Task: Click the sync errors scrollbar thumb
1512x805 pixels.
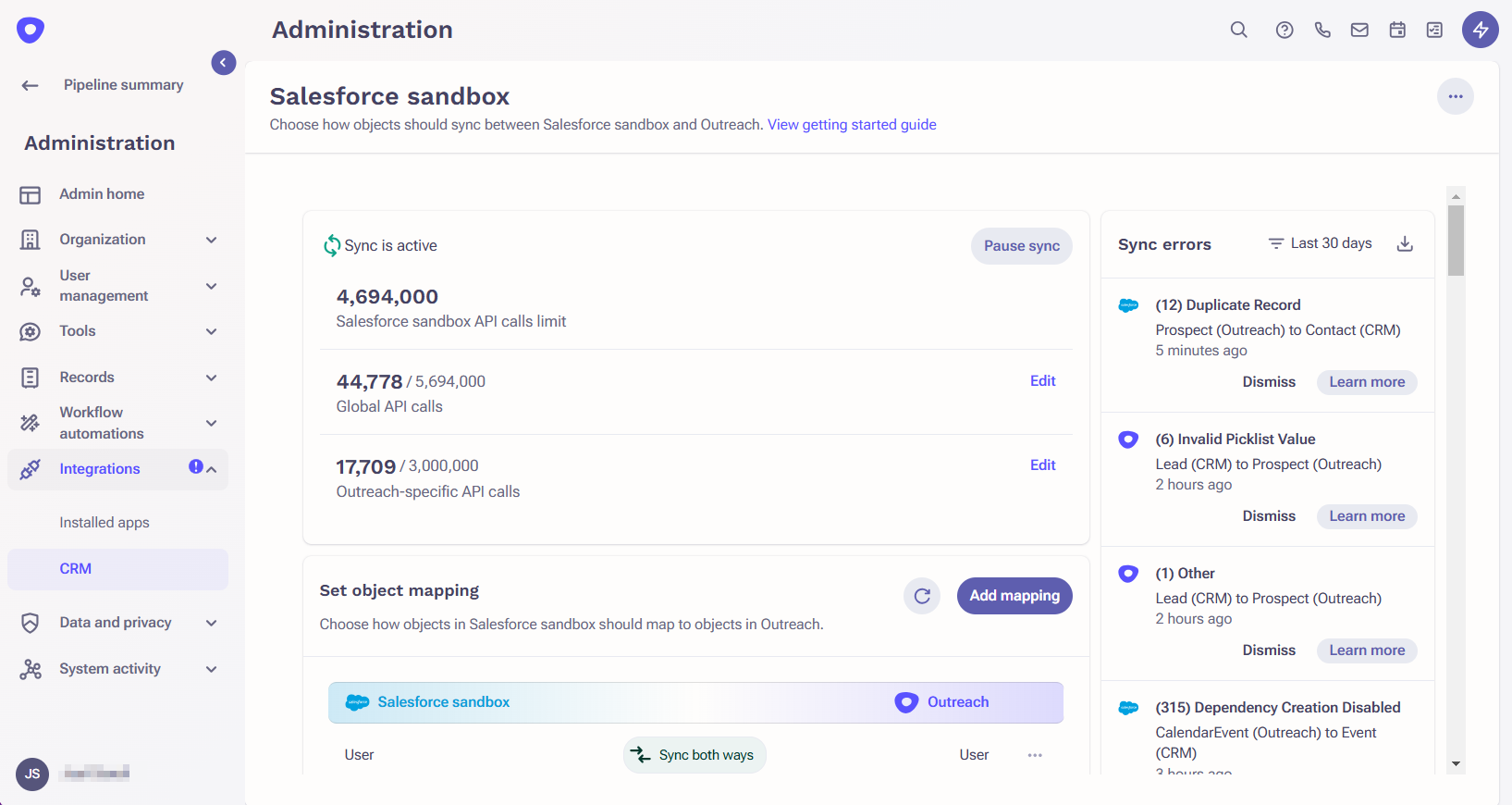Action: [x=1456, y=241]
